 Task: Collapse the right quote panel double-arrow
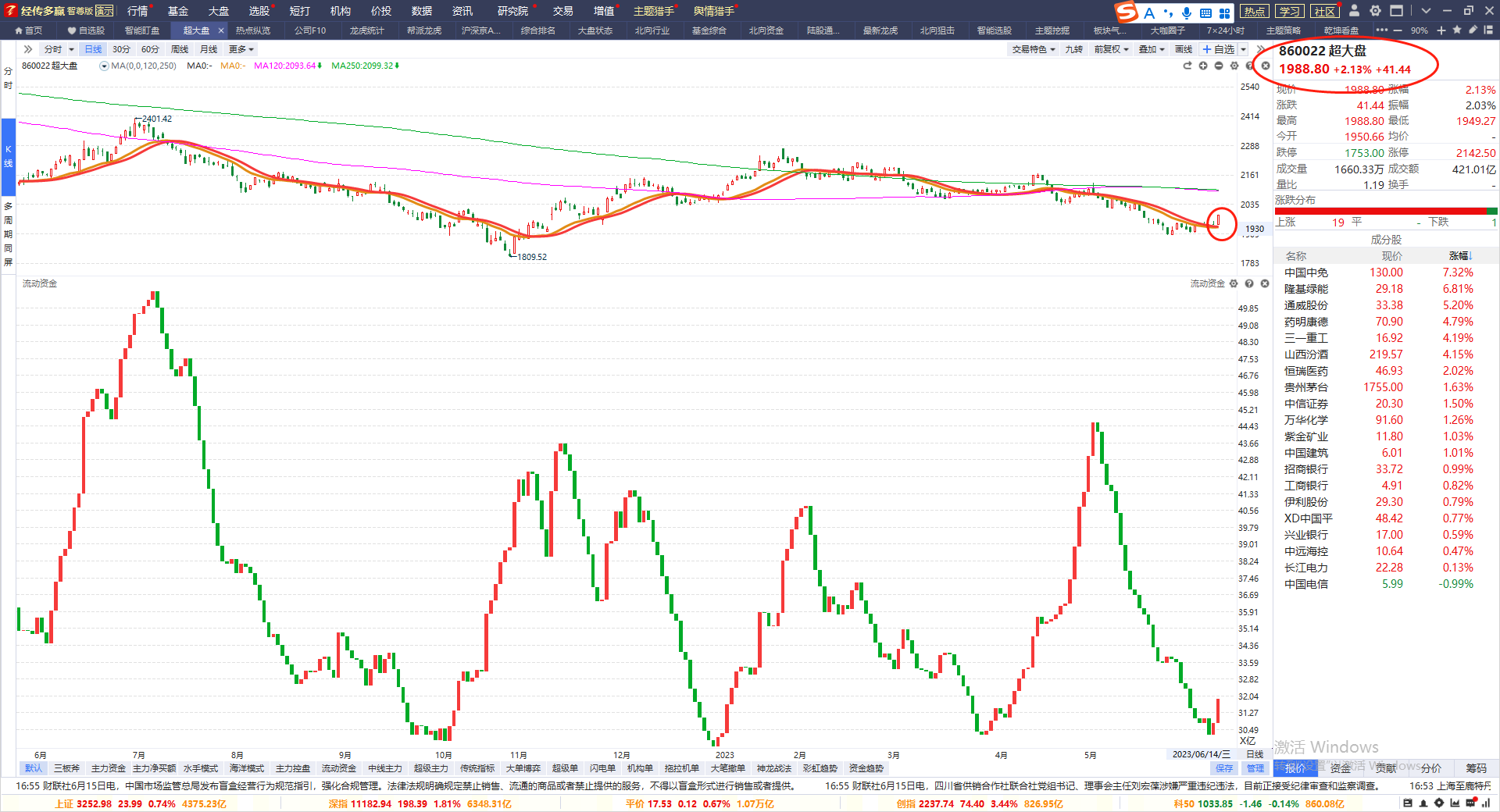[1260, 49]
